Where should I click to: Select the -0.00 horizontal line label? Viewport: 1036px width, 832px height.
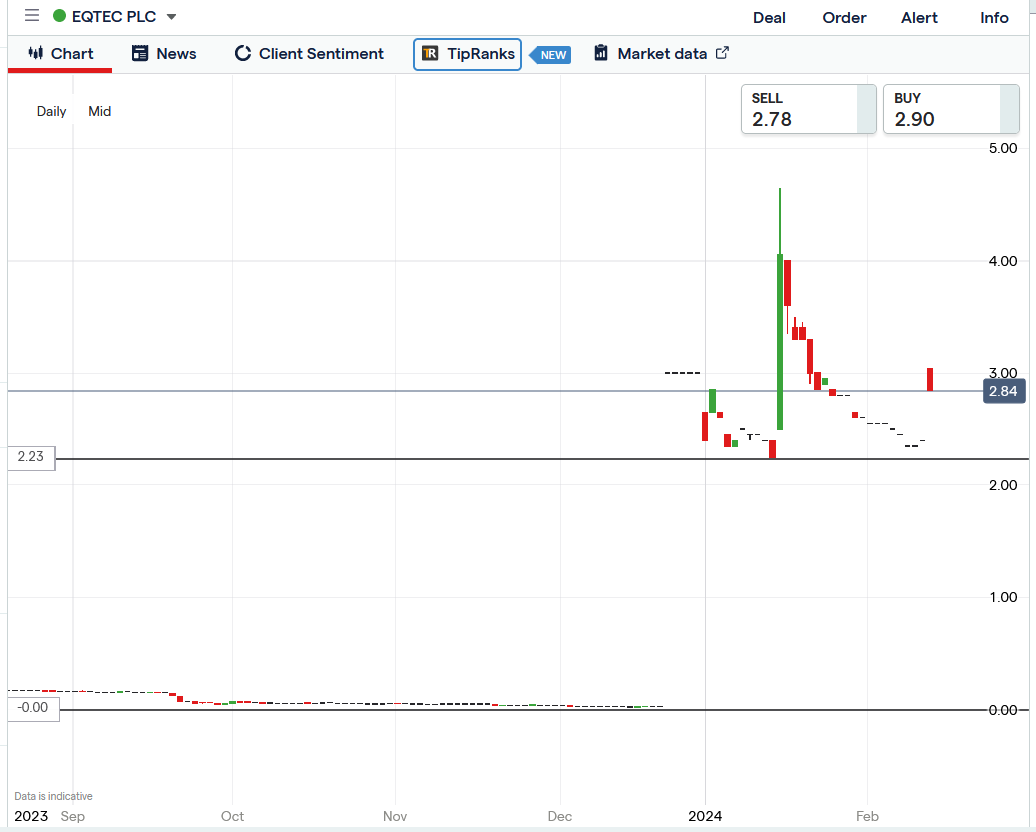[33, 708]
